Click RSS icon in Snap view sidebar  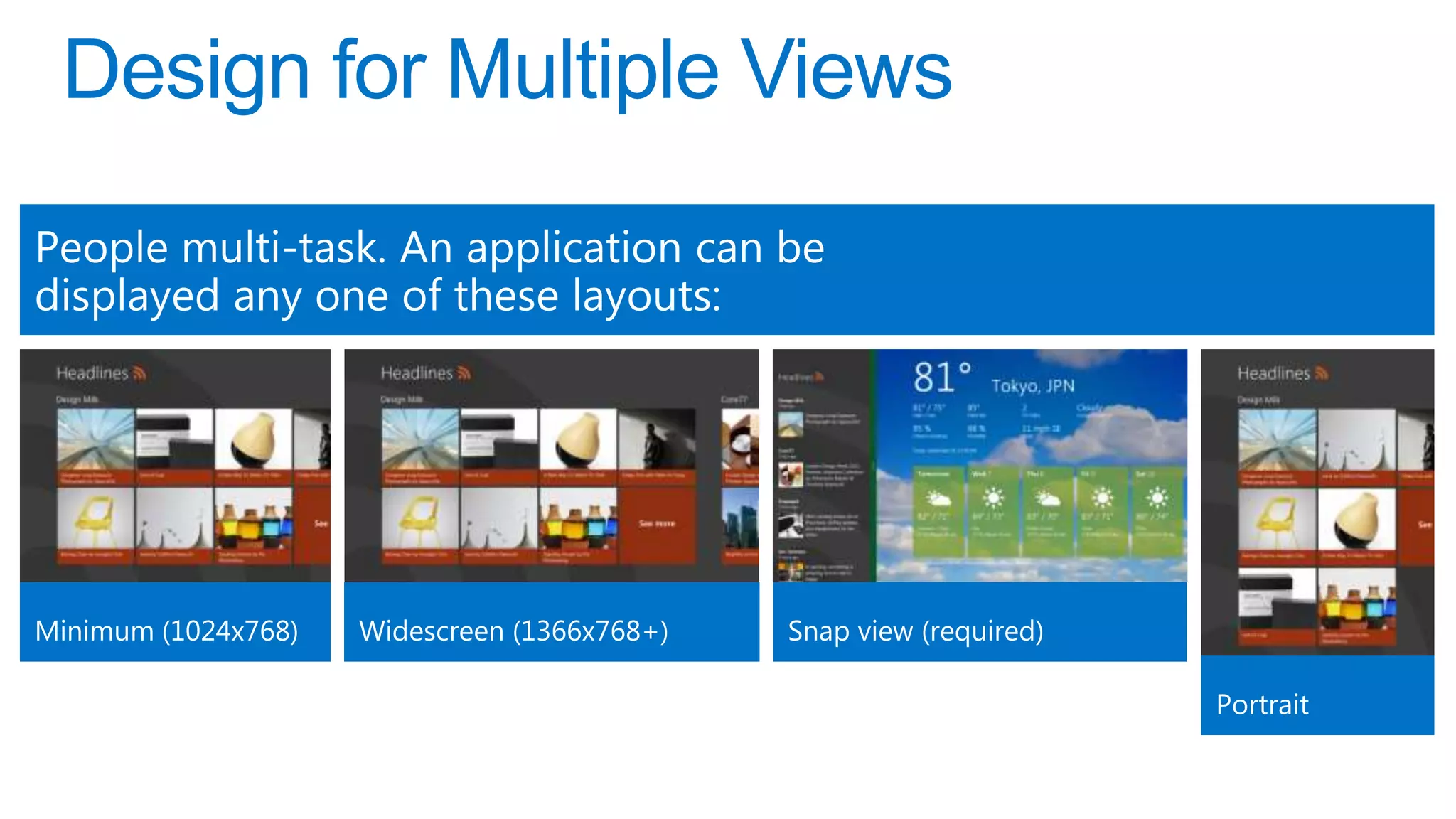[820, 377]
